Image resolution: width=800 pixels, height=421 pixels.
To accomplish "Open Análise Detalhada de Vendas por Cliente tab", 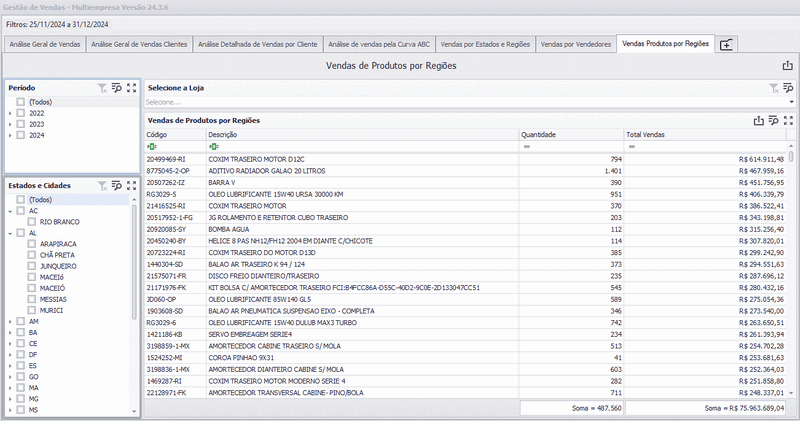I will click(258, 44).
